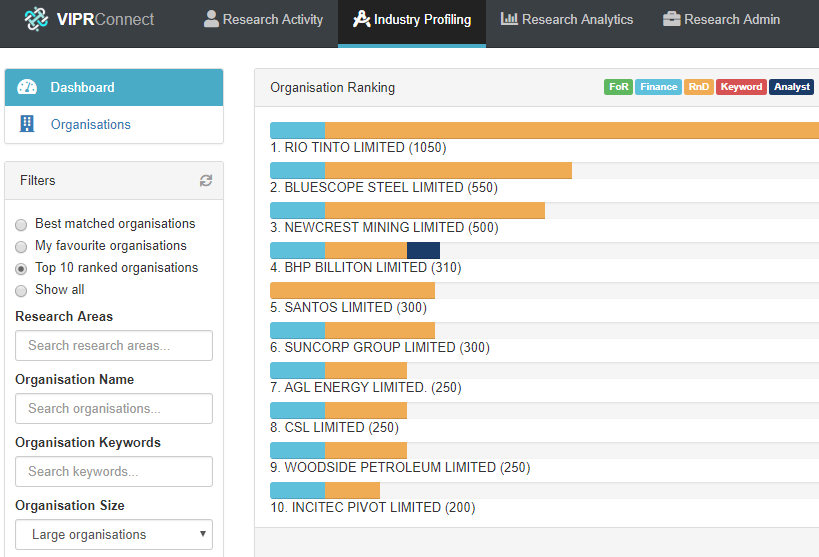The image size is (819, 557).
Task: Click '7. AGL ENERGY LIMITED. (250)'
Action: pyautogui.click(x=366, y=387)
